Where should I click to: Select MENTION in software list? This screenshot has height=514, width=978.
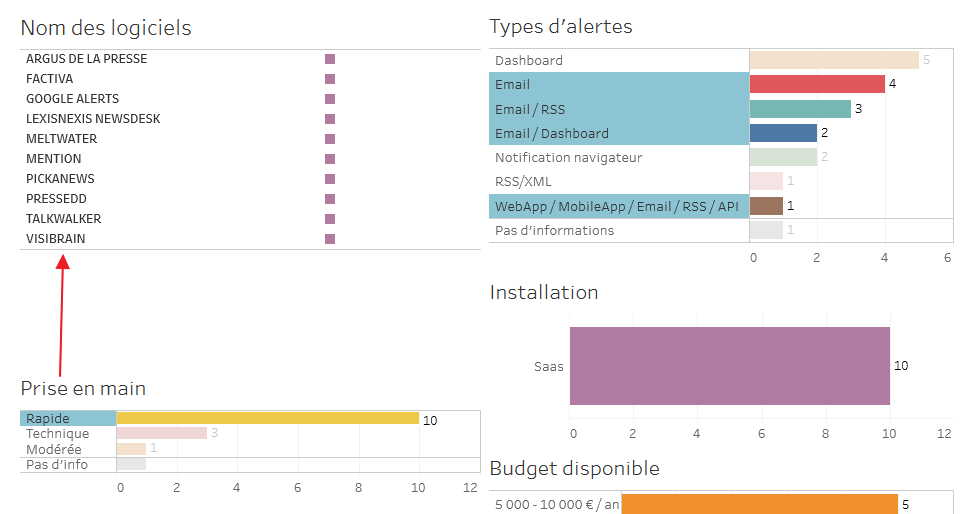point(54,158)
